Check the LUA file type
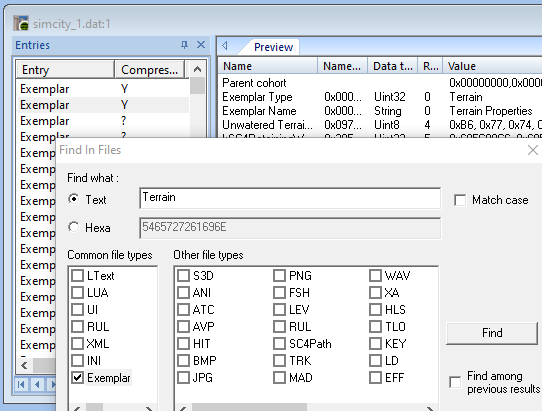This screenshot has width=542, height=411. tap(77, 292)
